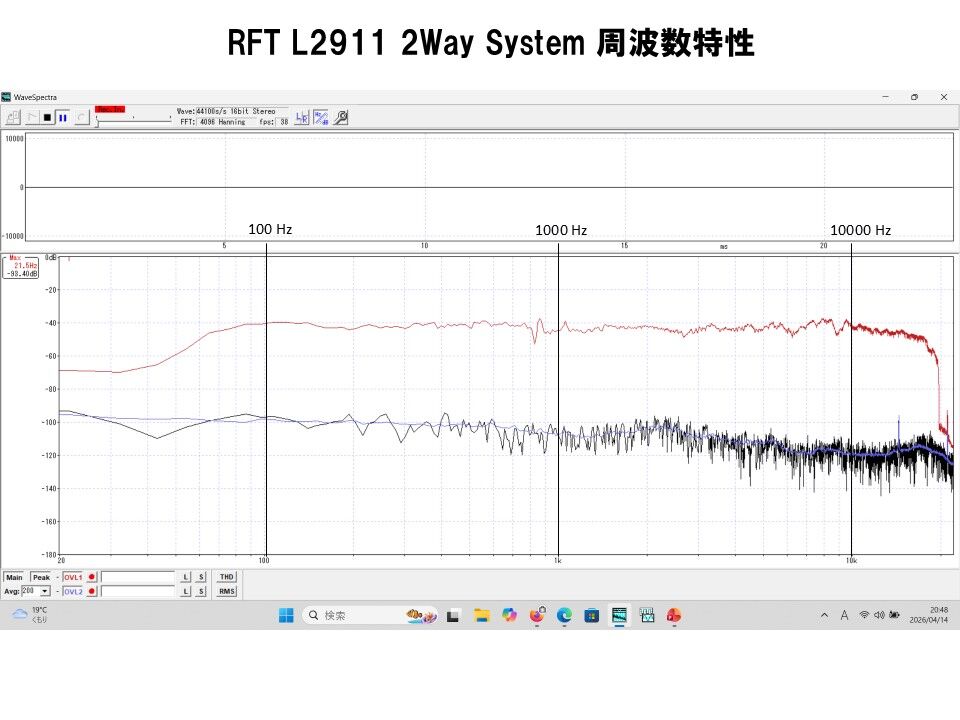
Task: Toggle the THD display button
Action: [x=227, y=577]
